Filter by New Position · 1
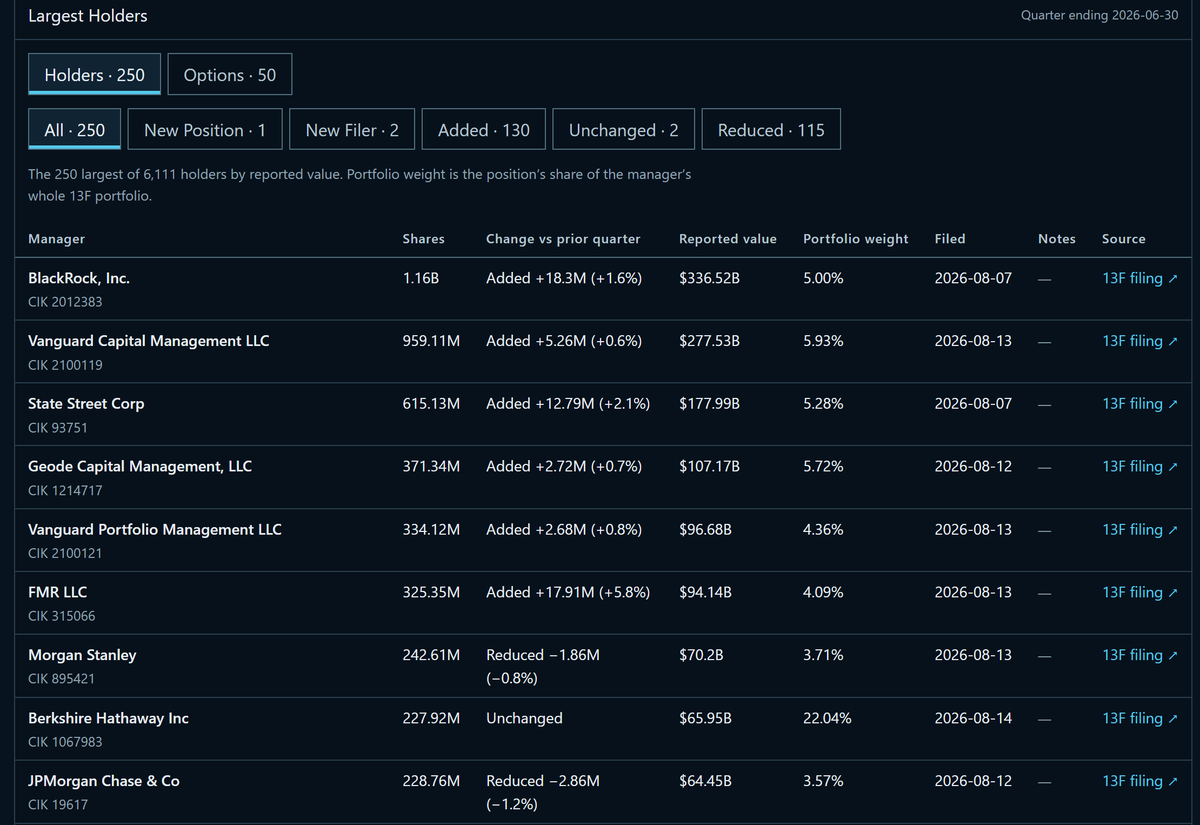 205,130
